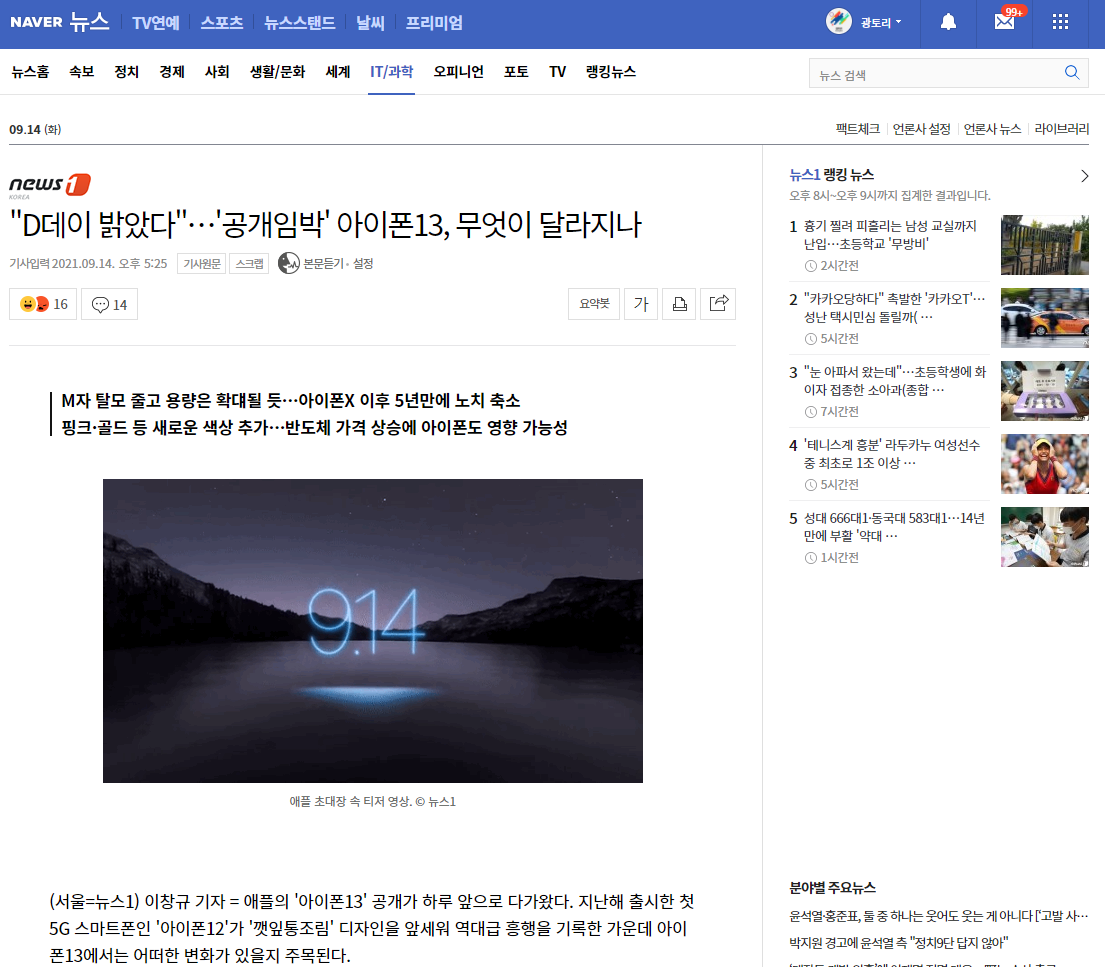Open mail inbox with 99+ badge

(1005, 21)
